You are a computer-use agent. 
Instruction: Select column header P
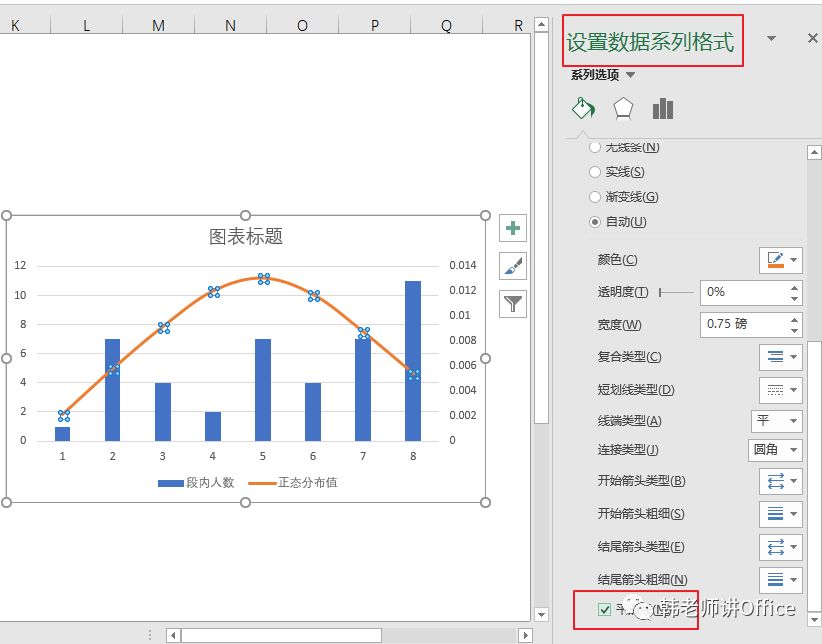pyautogui.click(x=374, y=25)
